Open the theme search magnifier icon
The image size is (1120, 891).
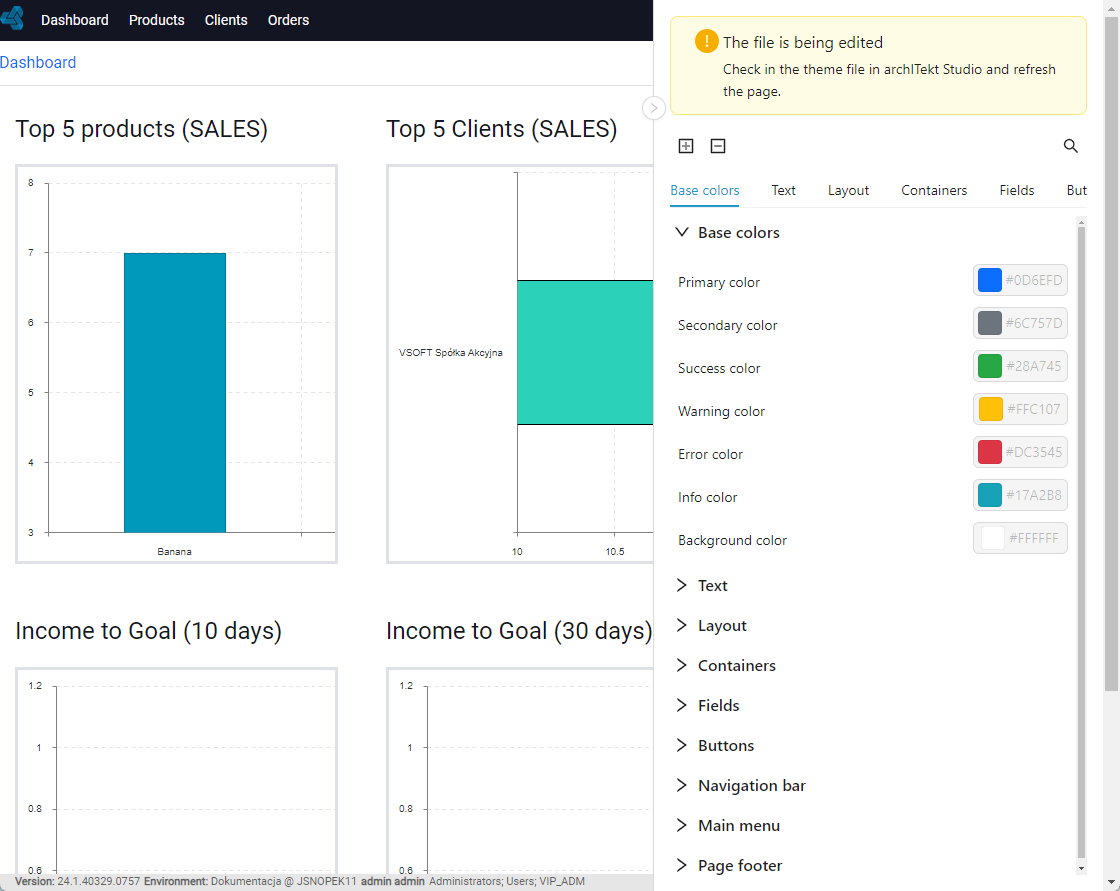coord(1070,146)
